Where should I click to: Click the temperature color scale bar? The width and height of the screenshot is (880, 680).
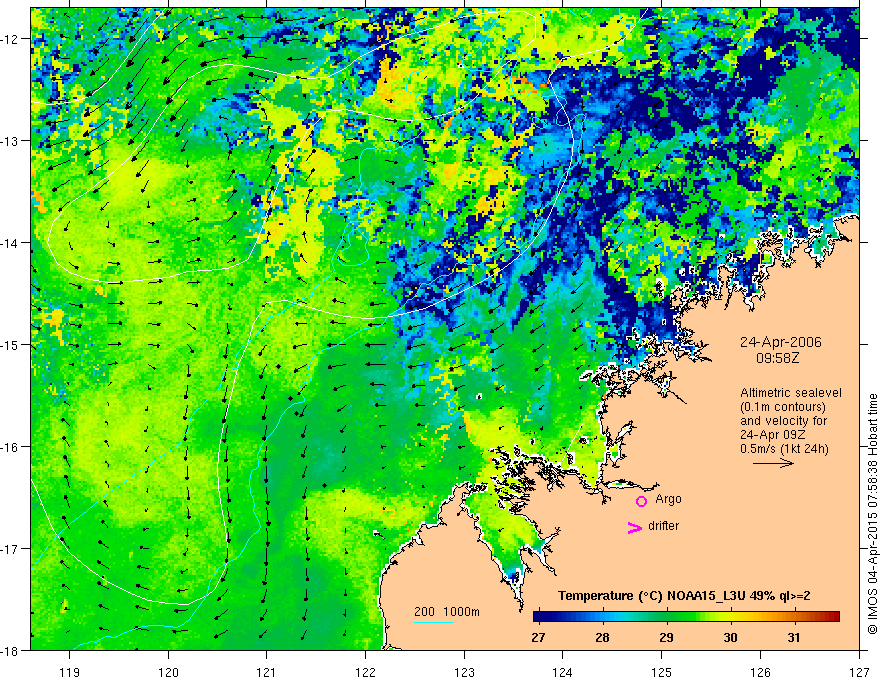(x=686, y=617)
